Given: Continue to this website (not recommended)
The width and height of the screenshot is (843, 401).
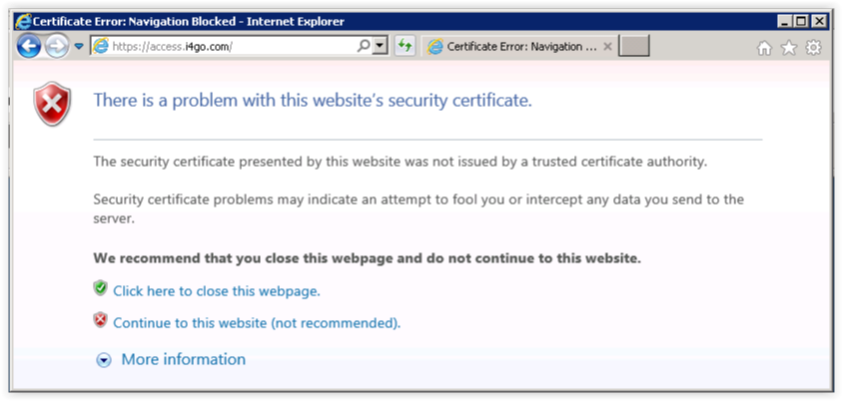Looking at the screenshot, I should point(257,323).
